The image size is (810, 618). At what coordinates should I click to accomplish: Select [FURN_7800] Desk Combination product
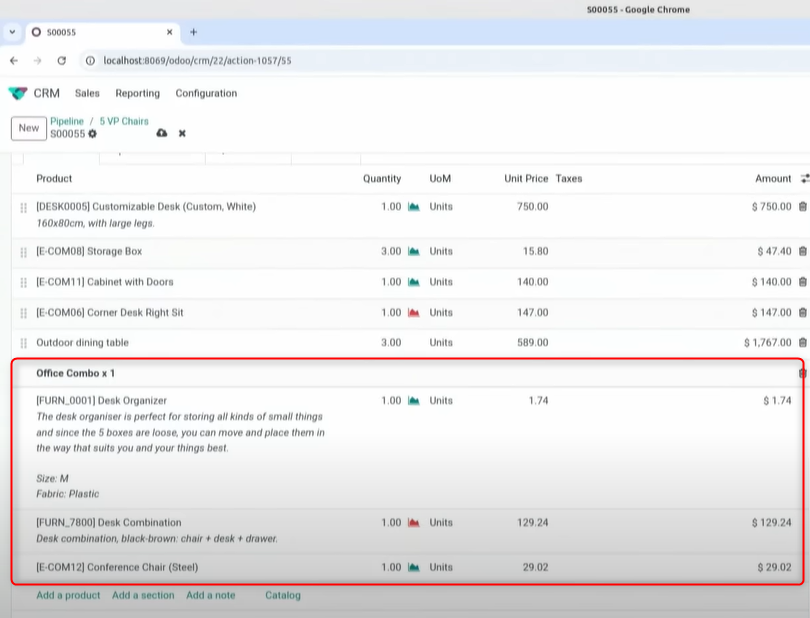[x=108, y=522]
